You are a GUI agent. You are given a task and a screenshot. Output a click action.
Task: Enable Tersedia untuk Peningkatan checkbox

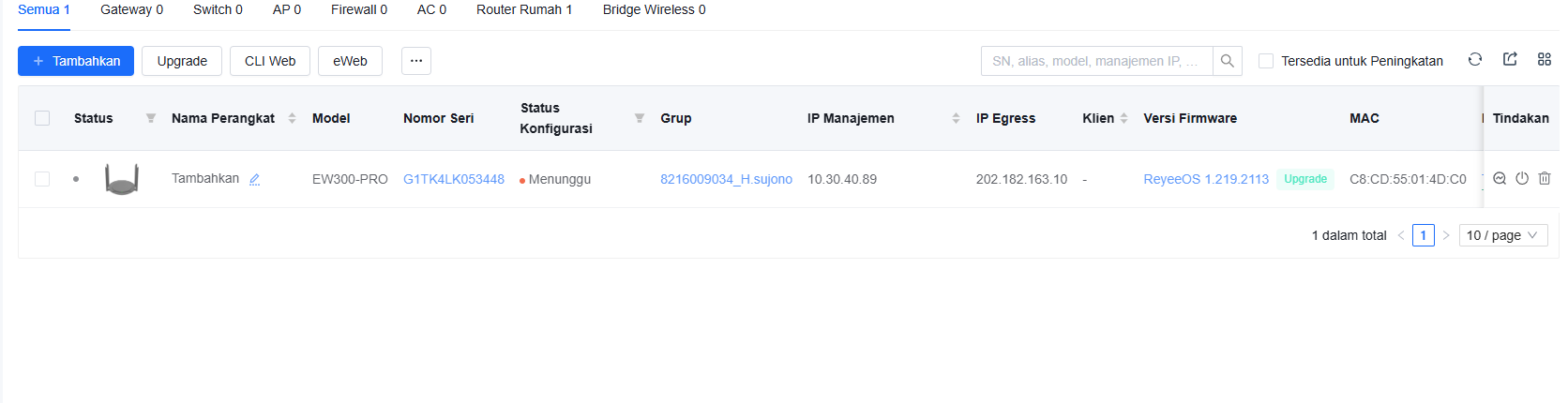(x=1266, y=61)
